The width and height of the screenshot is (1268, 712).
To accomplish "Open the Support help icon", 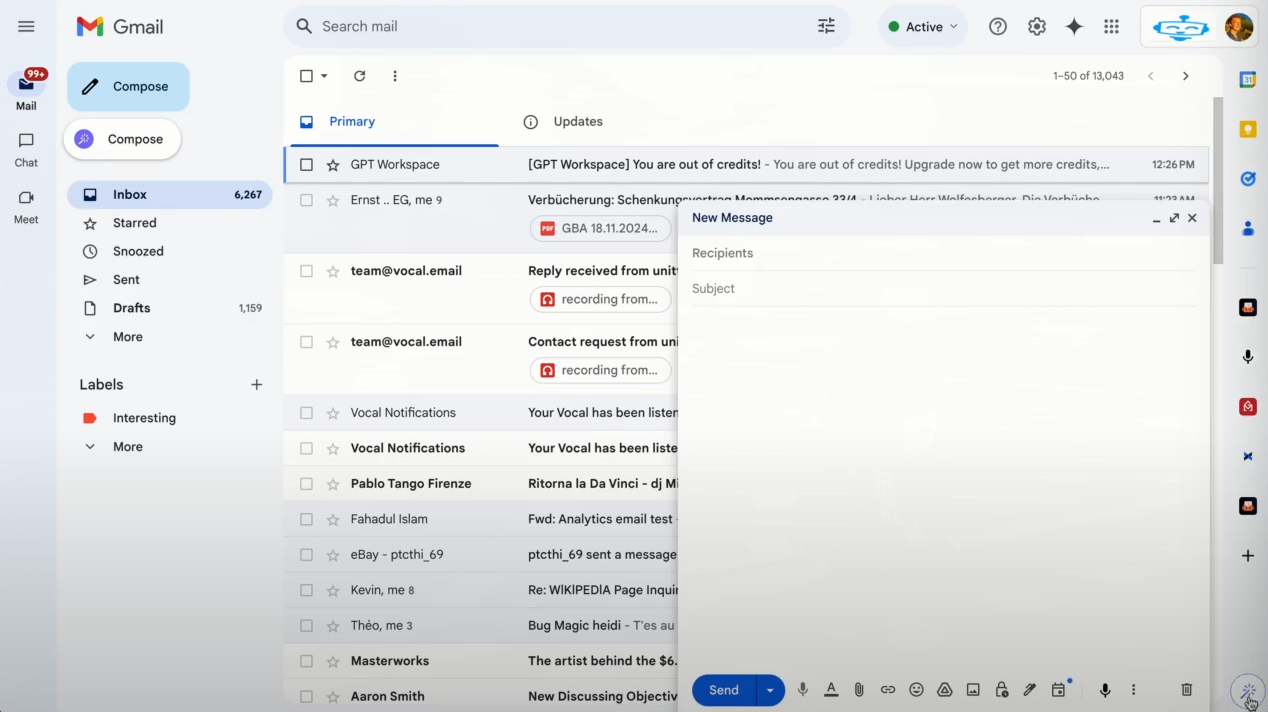I will [x=998, y=27].
